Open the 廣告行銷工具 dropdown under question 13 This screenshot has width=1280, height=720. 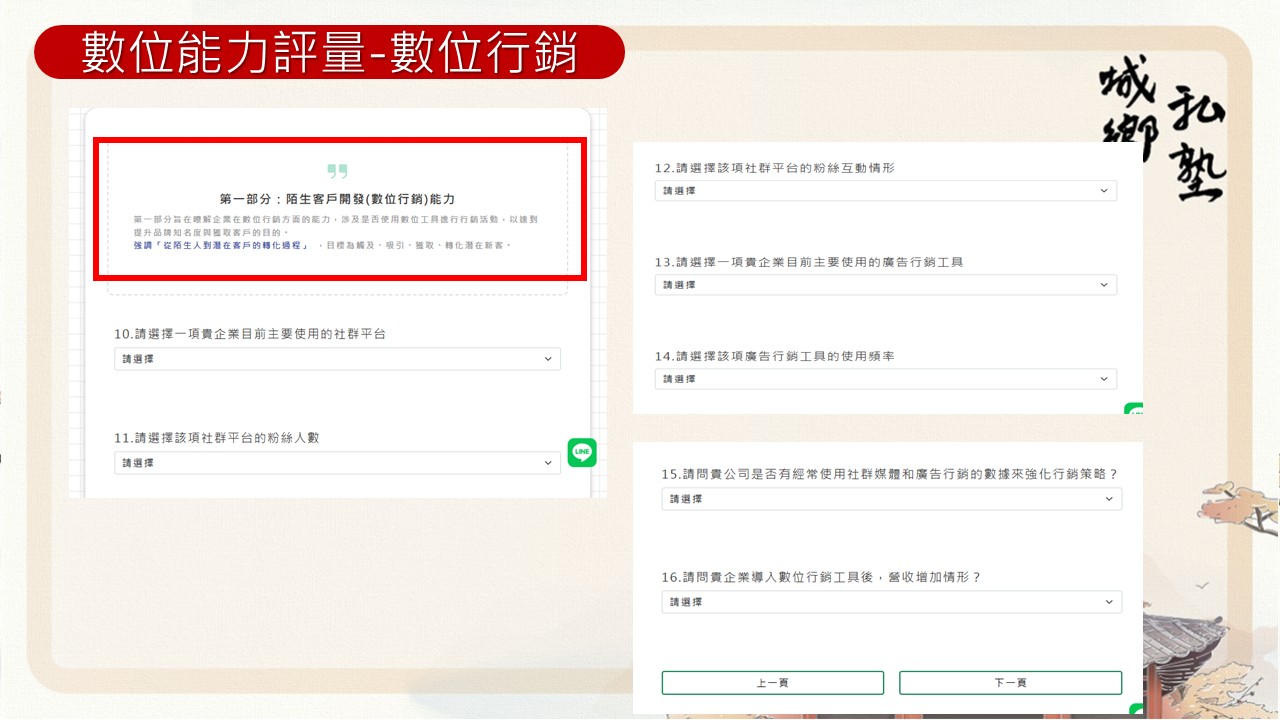click(886, 284)
